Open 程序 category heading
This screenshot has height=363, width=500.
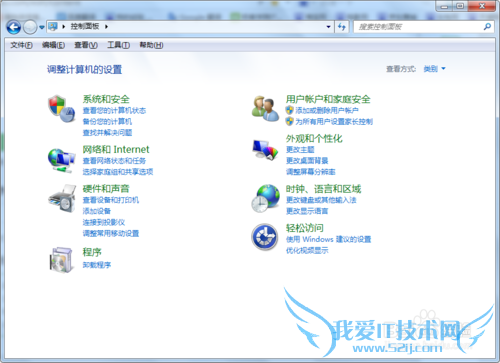click(x=92, y=252)
